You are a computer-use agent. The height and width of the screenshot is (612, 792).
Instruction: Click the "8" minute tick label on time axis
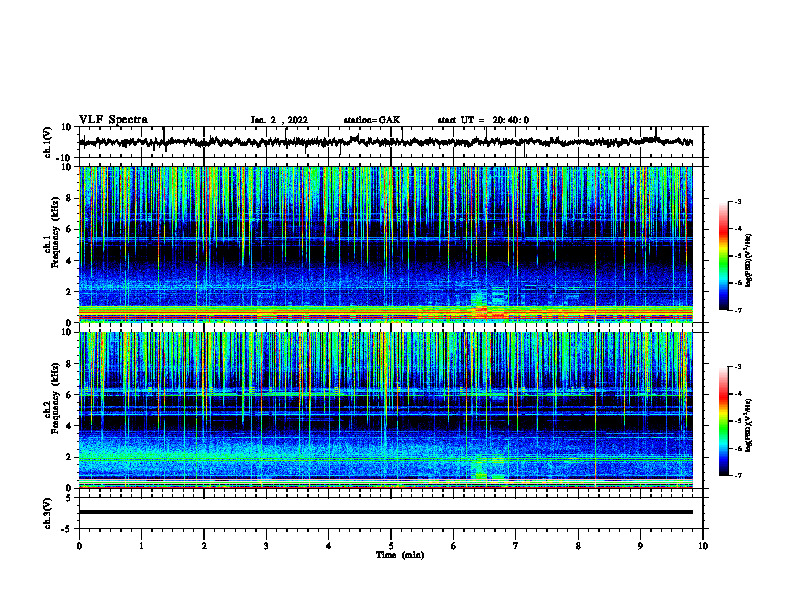click(578, 546)
